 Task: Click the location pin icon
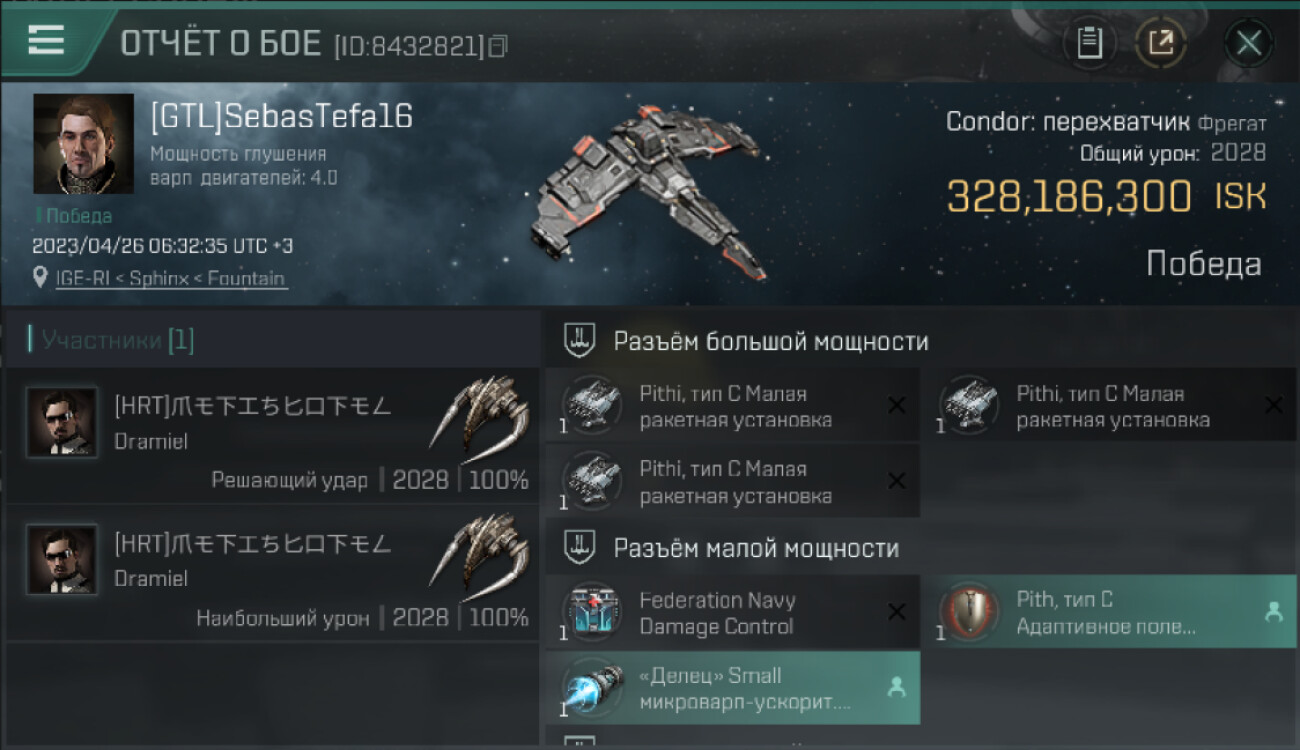pos(40,278)
